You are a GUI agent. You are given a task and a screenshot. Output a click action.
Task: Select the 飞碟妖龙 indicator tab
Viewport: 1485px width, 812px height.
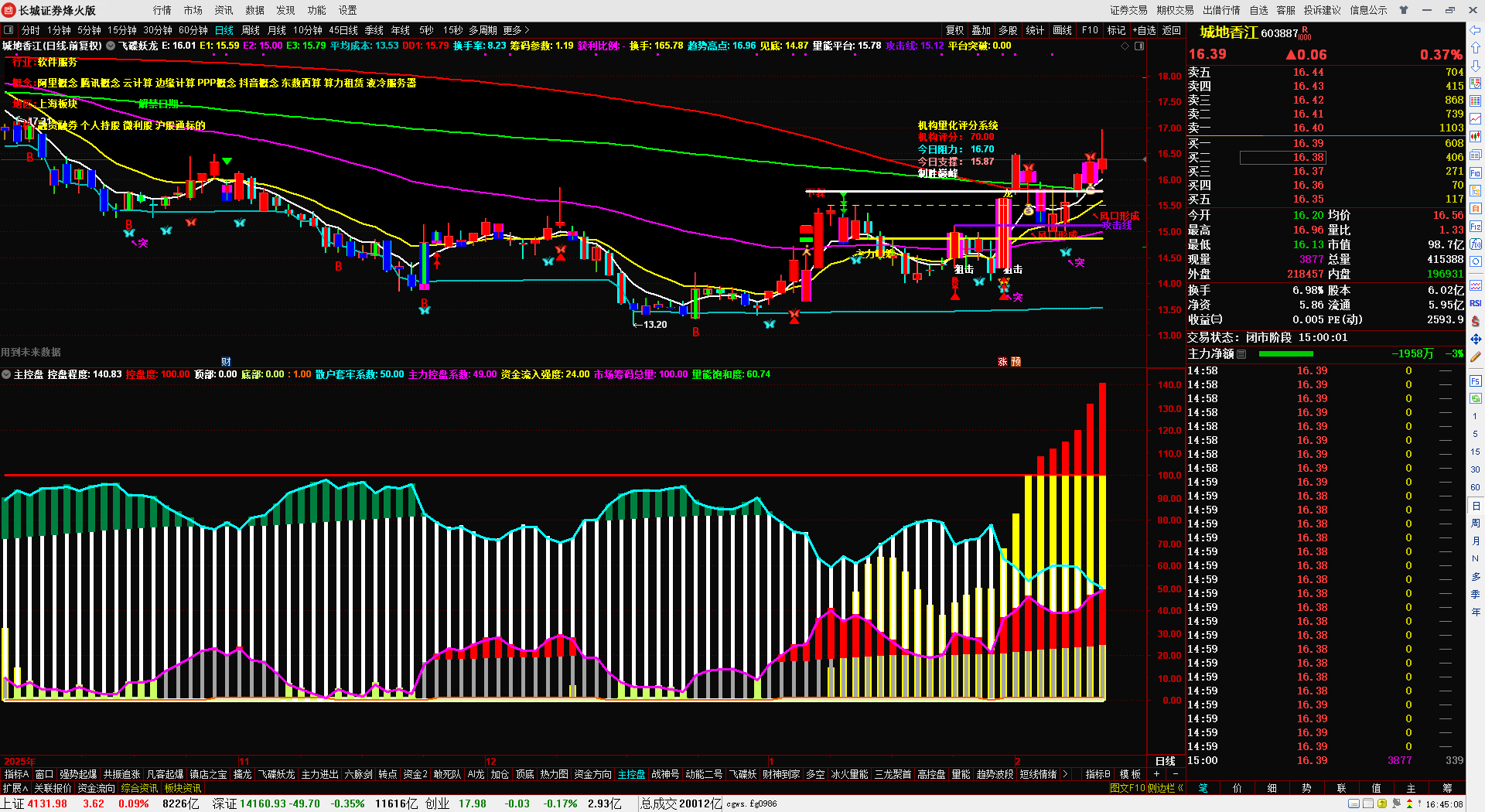point(276,774)
